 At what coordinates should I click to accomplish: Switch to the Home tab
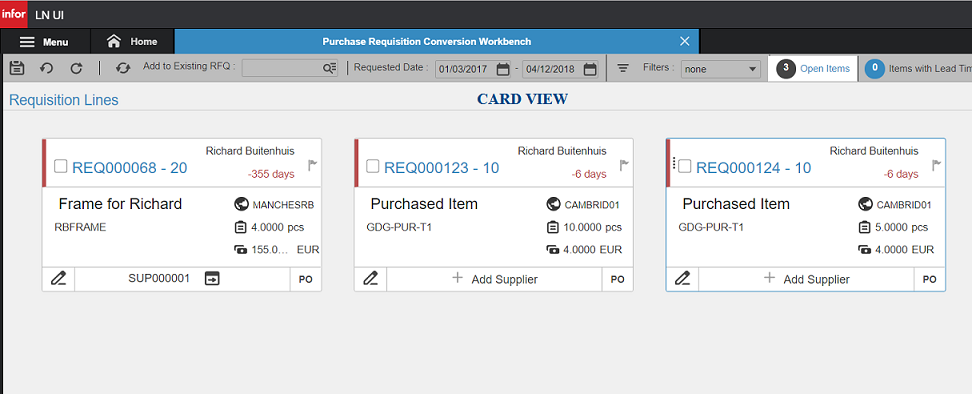click(x=132, y=42)
